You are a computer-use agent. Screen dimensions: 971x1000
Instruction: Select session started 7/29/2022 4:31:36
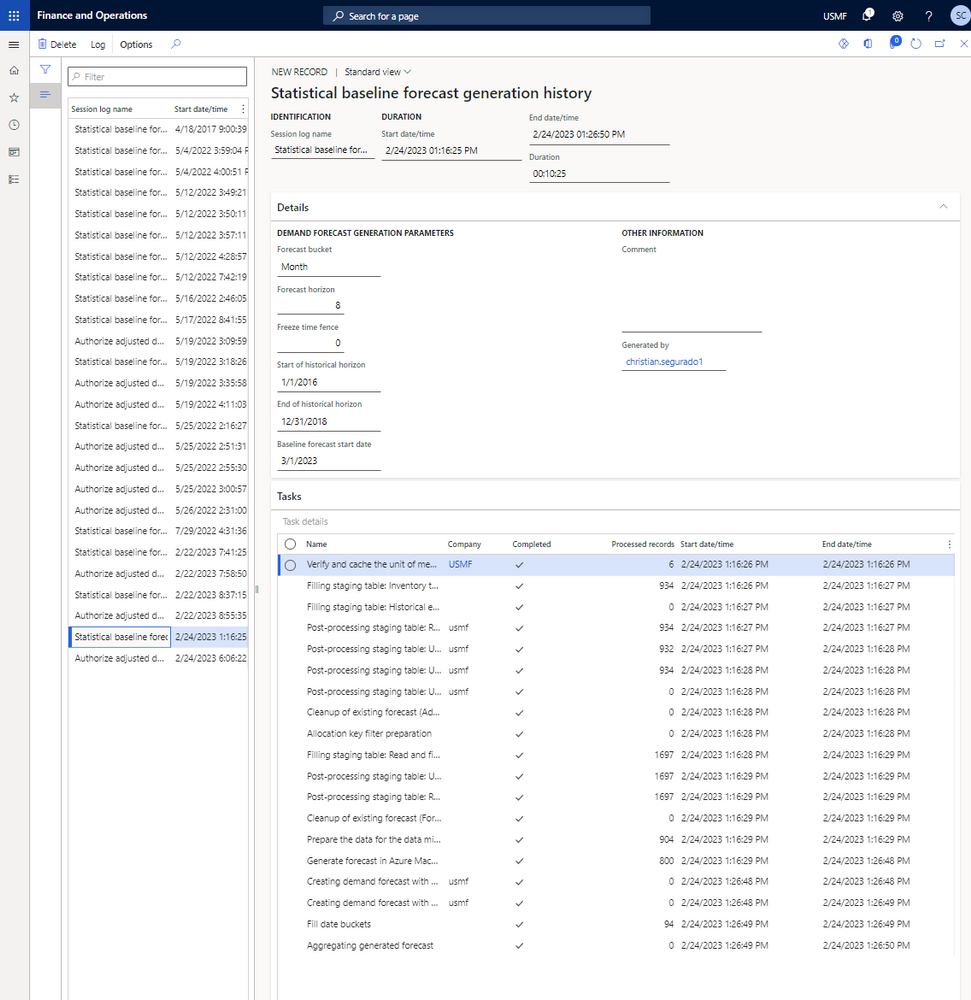[x=158, y=531]
